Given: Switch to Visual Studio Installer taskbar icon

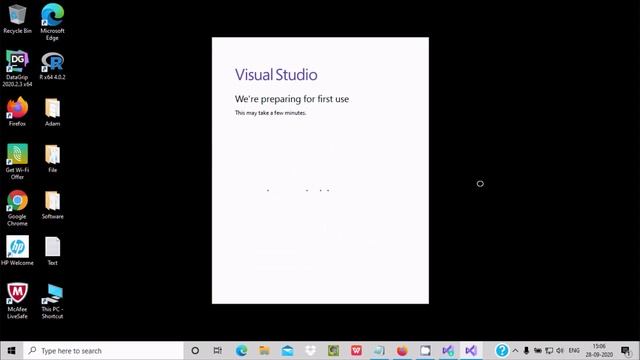Looking at the screenshot, I should click(x=448, y=351).
